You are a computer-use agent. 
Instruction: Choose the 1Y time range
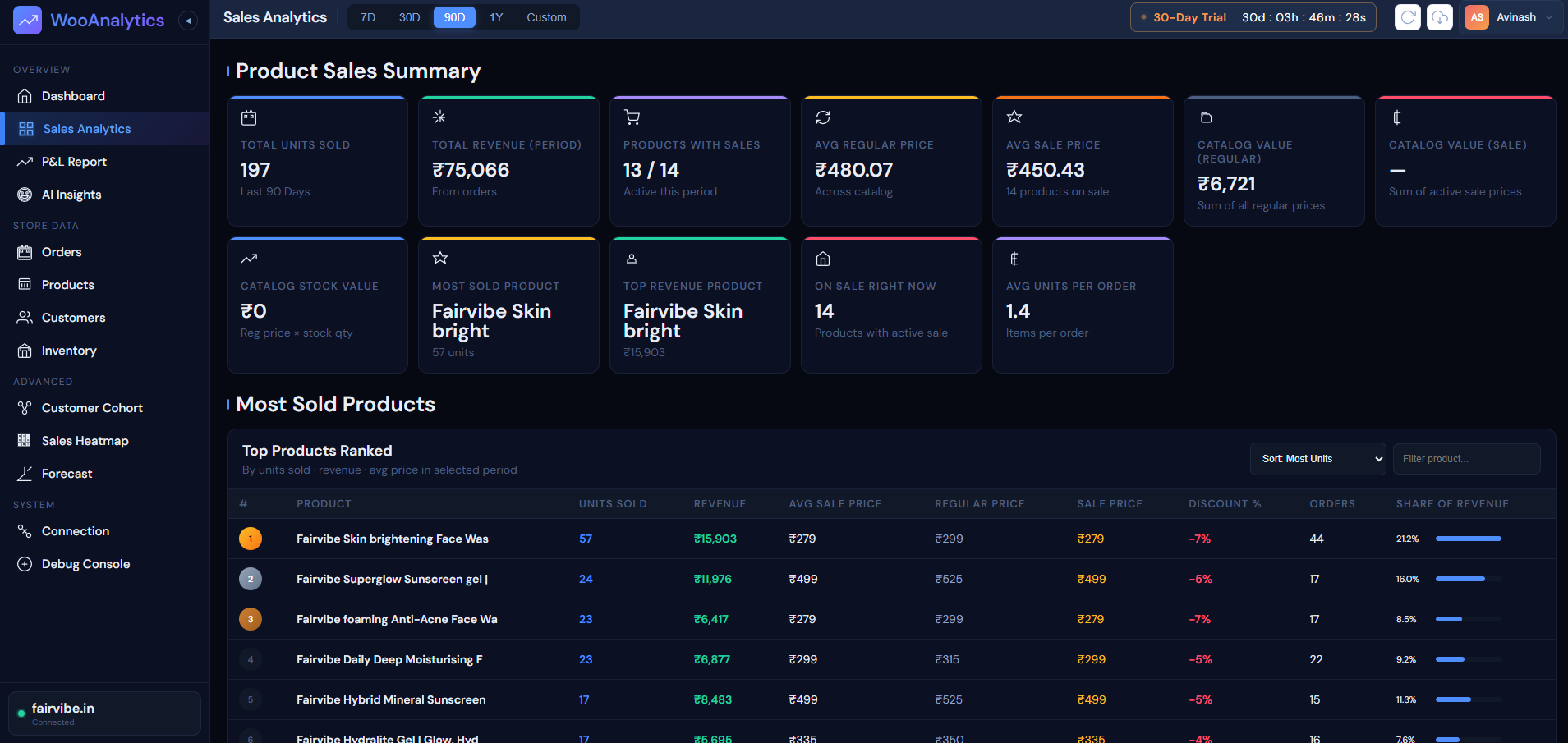pos(496,17)
